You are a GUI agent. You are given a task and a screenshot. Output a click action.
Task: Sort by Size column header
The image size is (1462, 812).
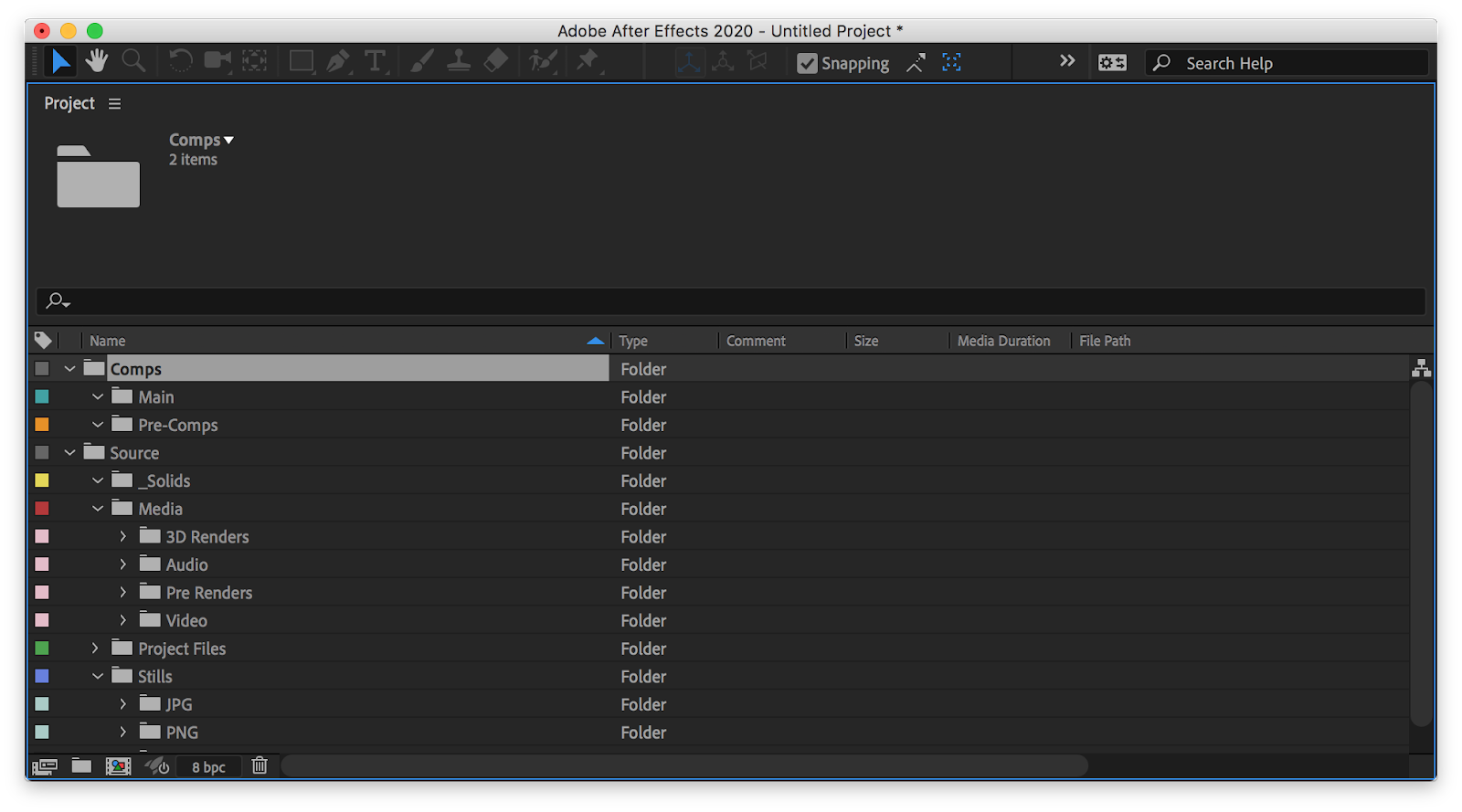(866, 341)
